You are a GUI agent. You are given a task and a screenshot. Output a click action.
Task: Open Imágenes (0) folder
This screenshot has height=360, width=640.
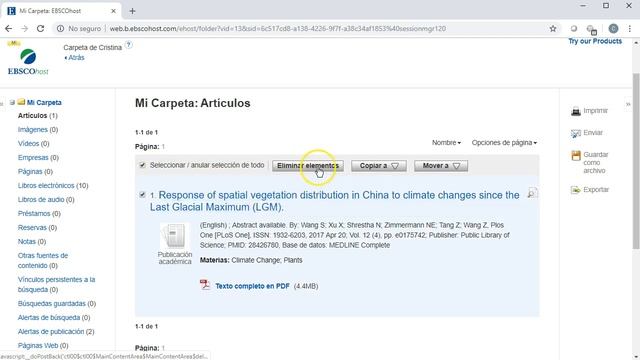click(38, 129)
